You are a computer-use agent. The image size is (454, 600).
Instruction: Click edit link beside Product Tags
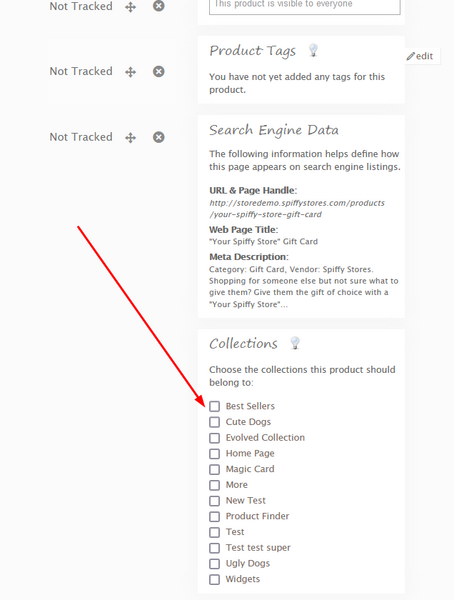coord(420,56)
